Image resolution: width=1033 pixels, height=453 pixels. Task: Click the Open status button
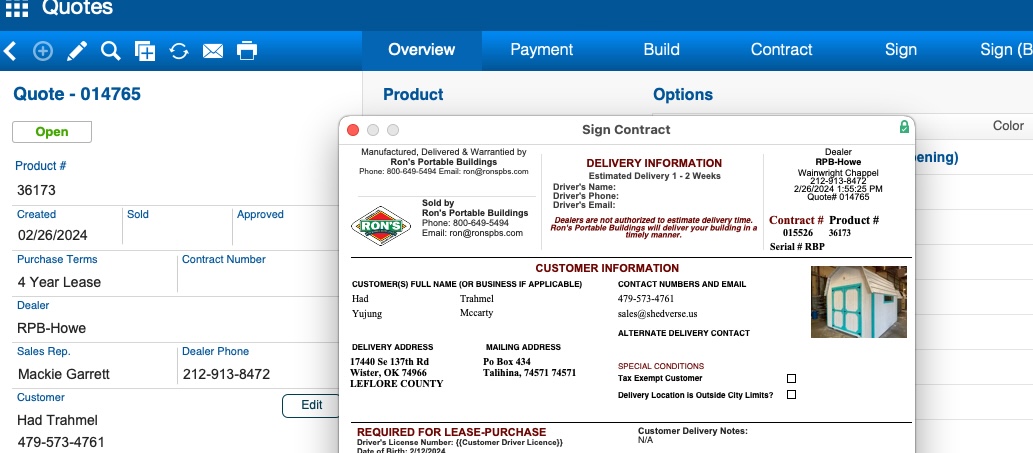pos(52,132)
